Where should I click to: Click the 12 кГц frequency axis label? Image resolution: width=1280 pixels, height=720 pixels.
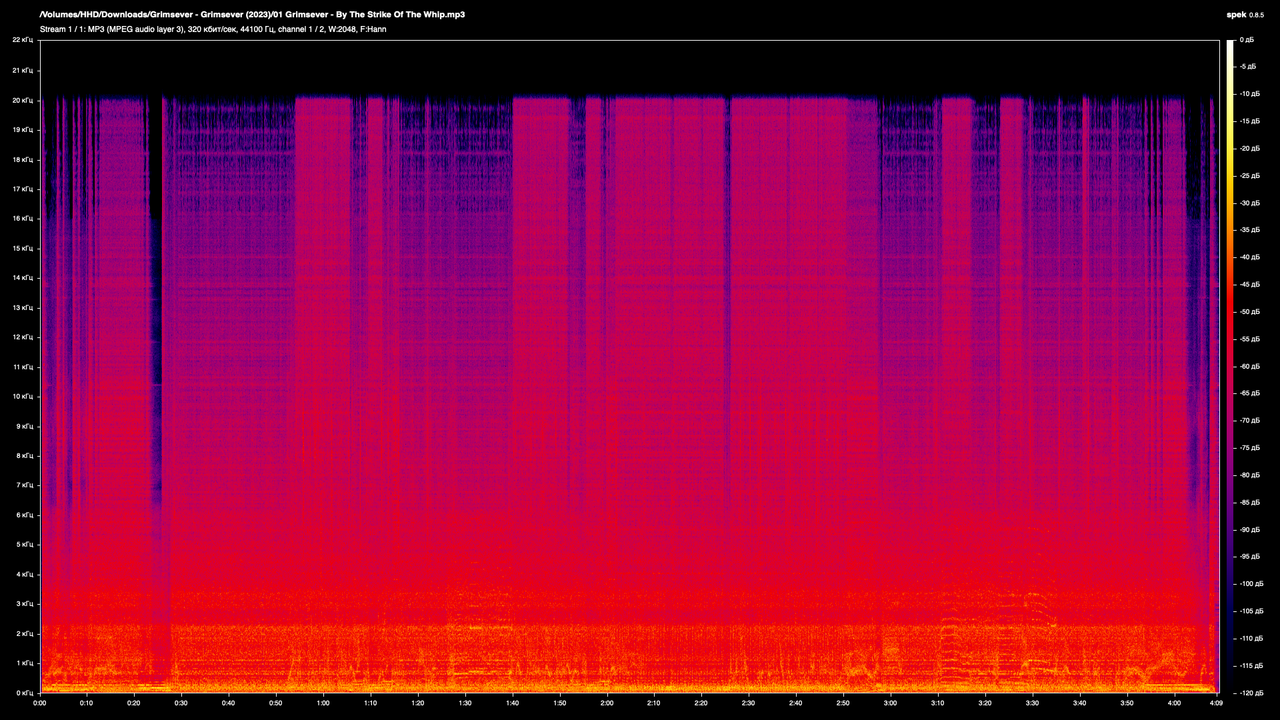click(x=22, y=337)
